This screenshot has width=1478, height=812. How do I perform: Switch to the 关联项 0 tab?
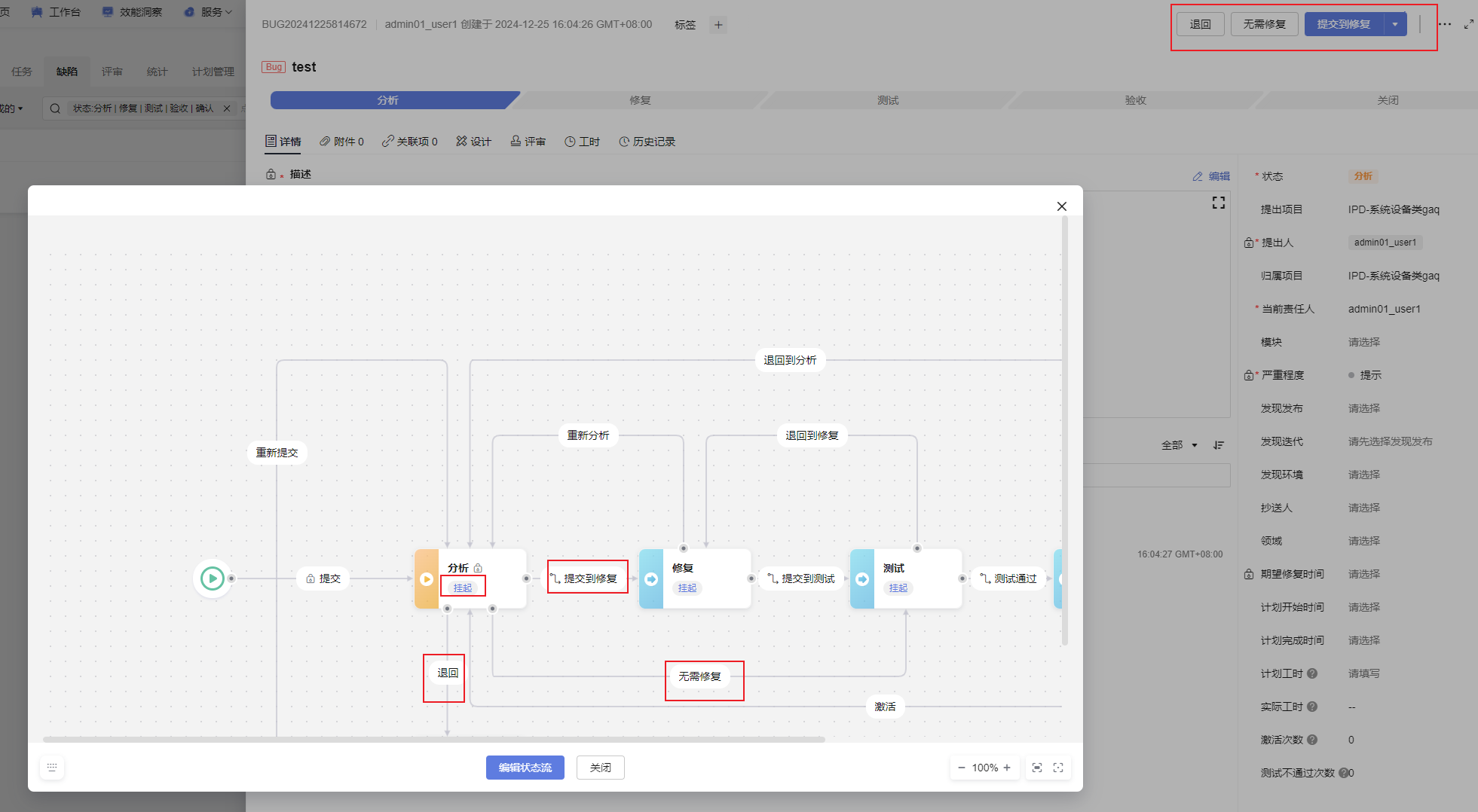pos(409,142)
